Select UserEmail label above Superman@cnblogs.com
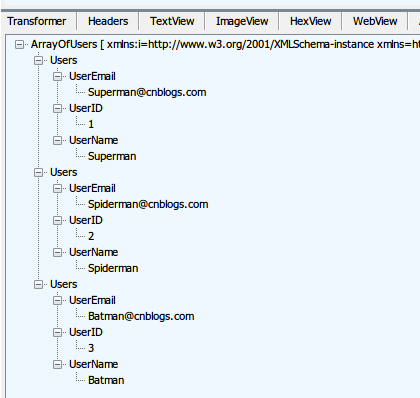Image resolution: width=420 pixels, height=398 pixels. tap(92, 76)
